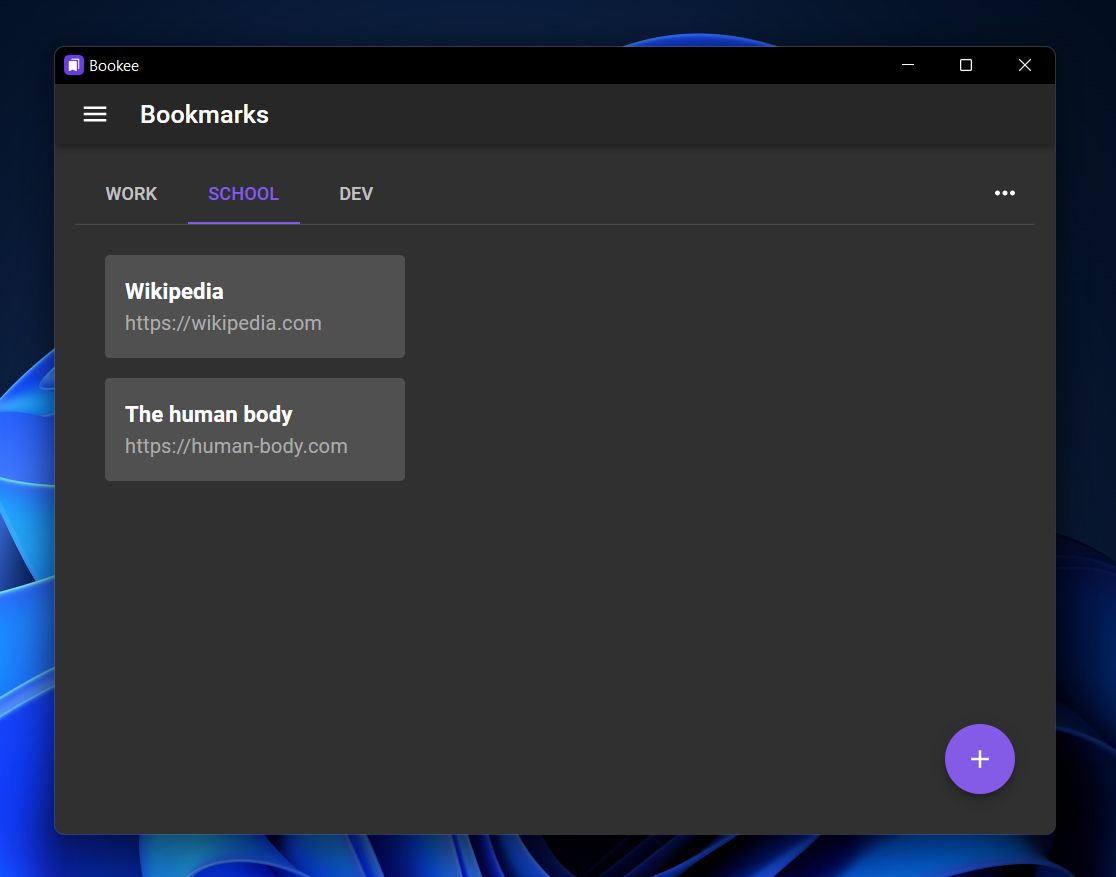Close the Bookee application

click(x=1024, y=65)
